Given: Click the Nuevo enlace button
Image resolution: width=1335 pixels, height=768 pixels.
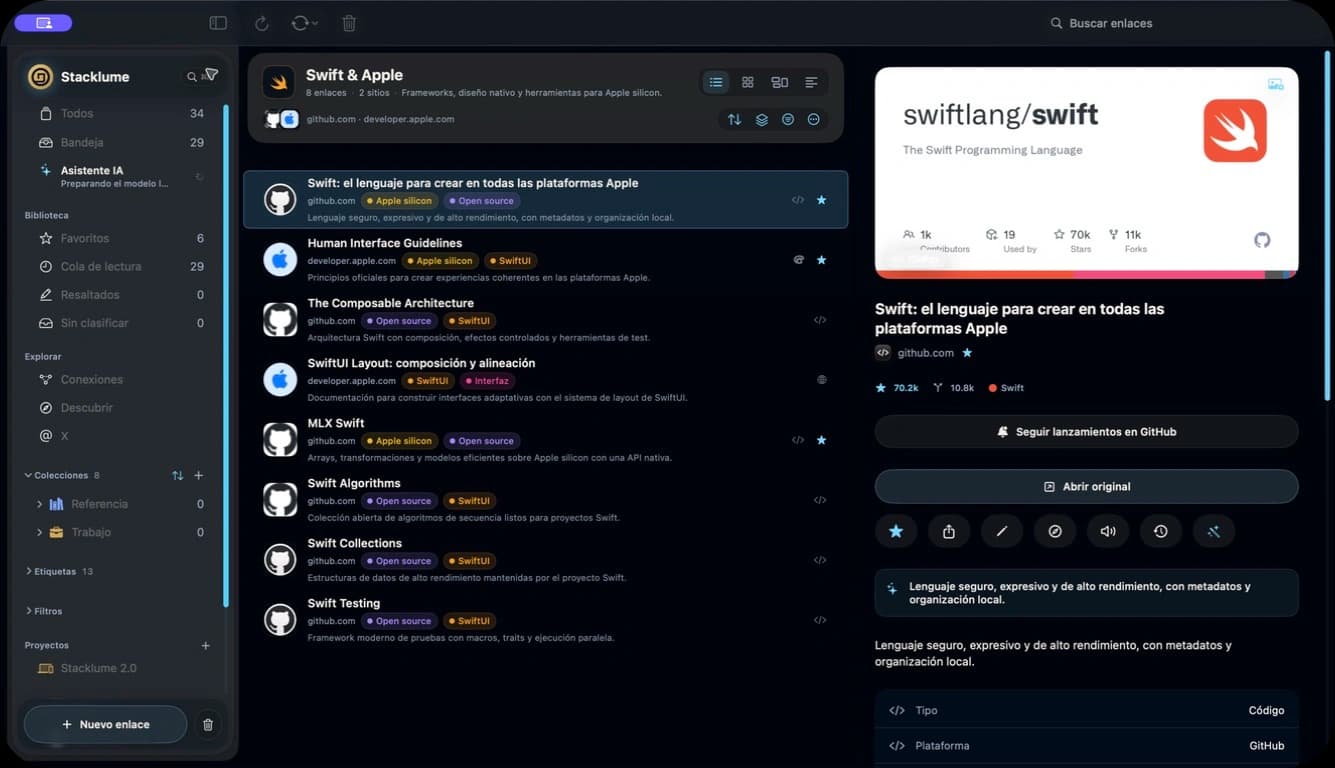Looking at the screenshot, I should point(105,724).
